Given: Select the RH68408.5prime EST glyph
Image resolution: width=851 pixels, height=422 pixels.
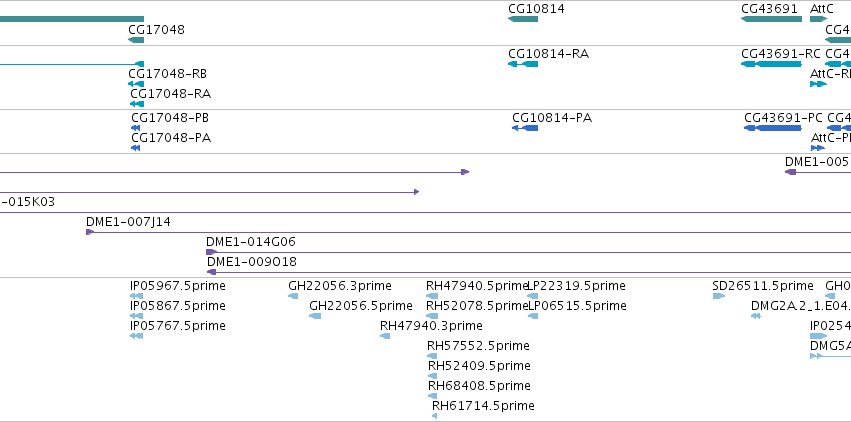Looking at the screenshot, I should click(x=433, y=396).
